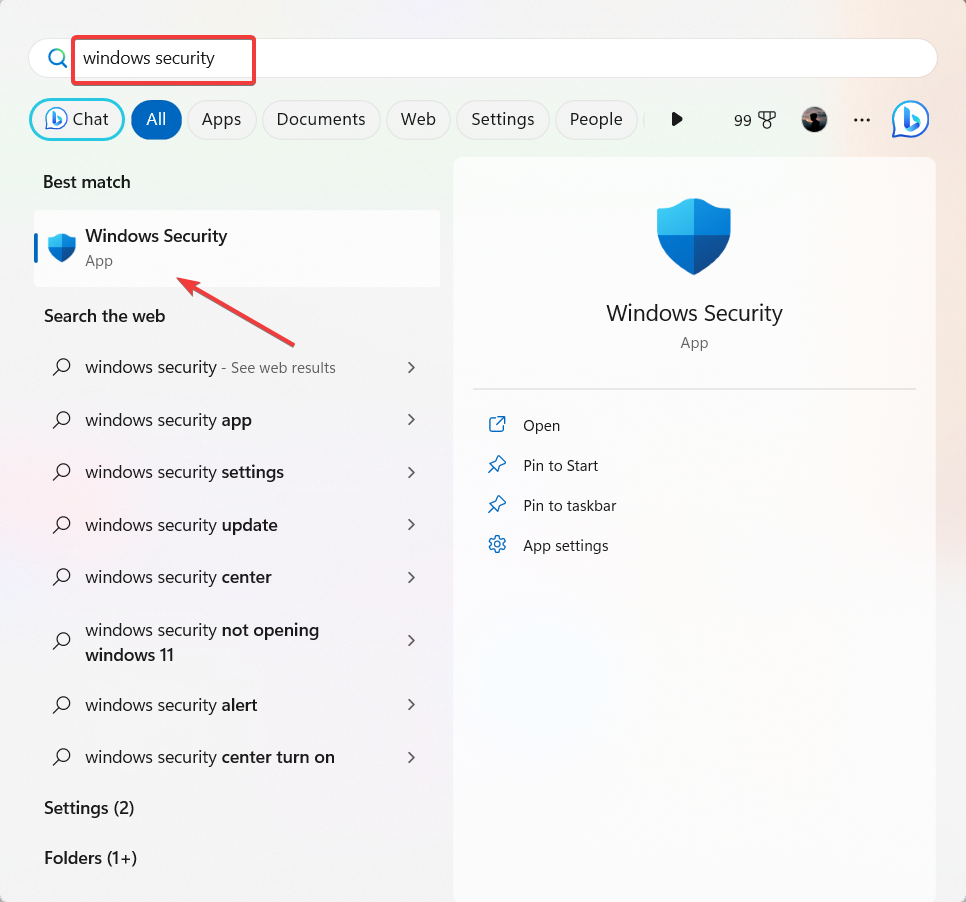Choose Pin to Start

point(561,466)
